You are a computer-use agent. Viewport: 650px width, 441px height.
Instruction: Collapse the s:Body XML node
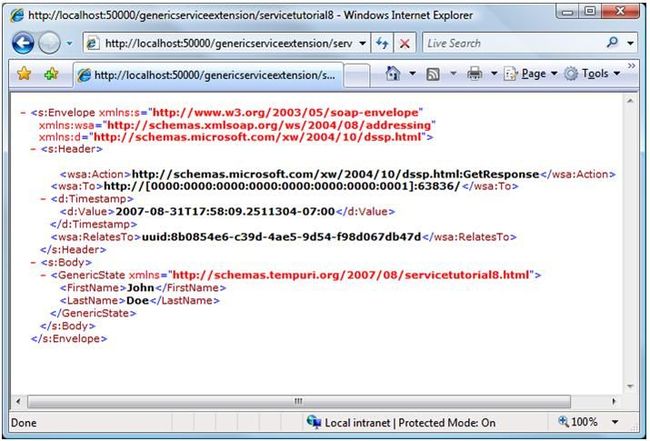tap(33, 263)
